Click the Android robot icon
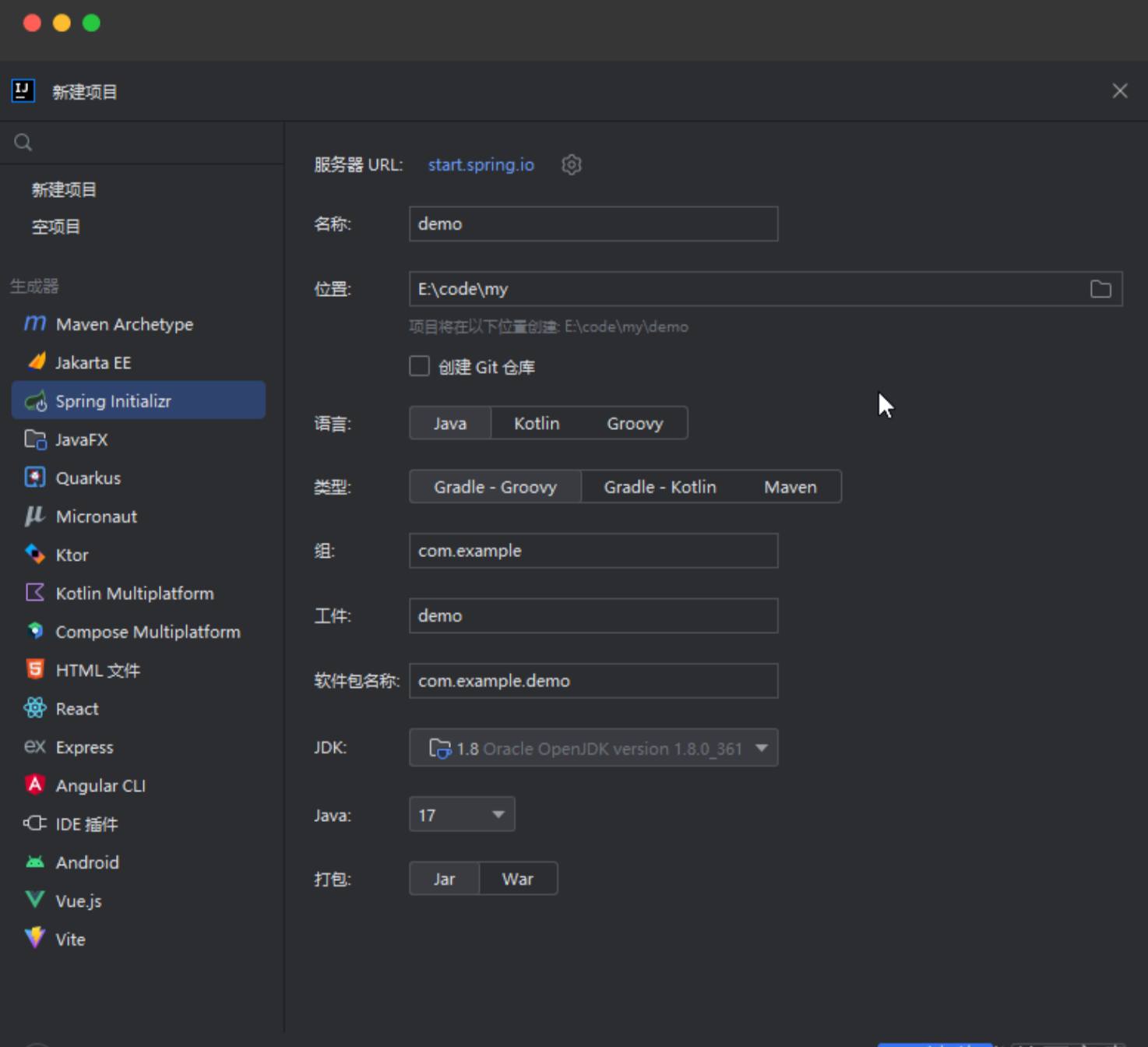1148x1047 pixels. coord(35,862)
